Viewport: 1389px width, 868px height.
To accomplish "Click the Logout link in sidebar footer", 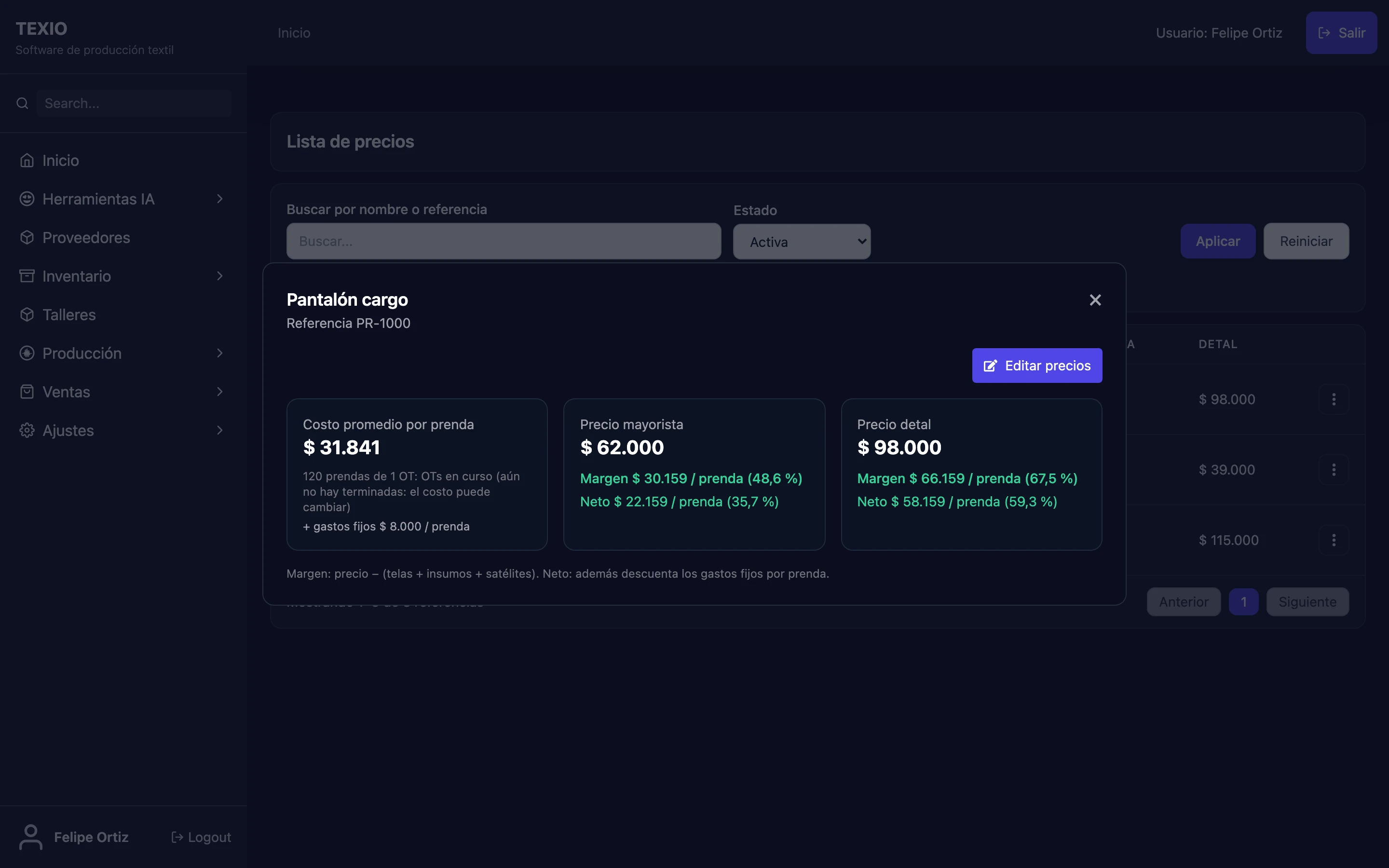I will pos(202,837).
